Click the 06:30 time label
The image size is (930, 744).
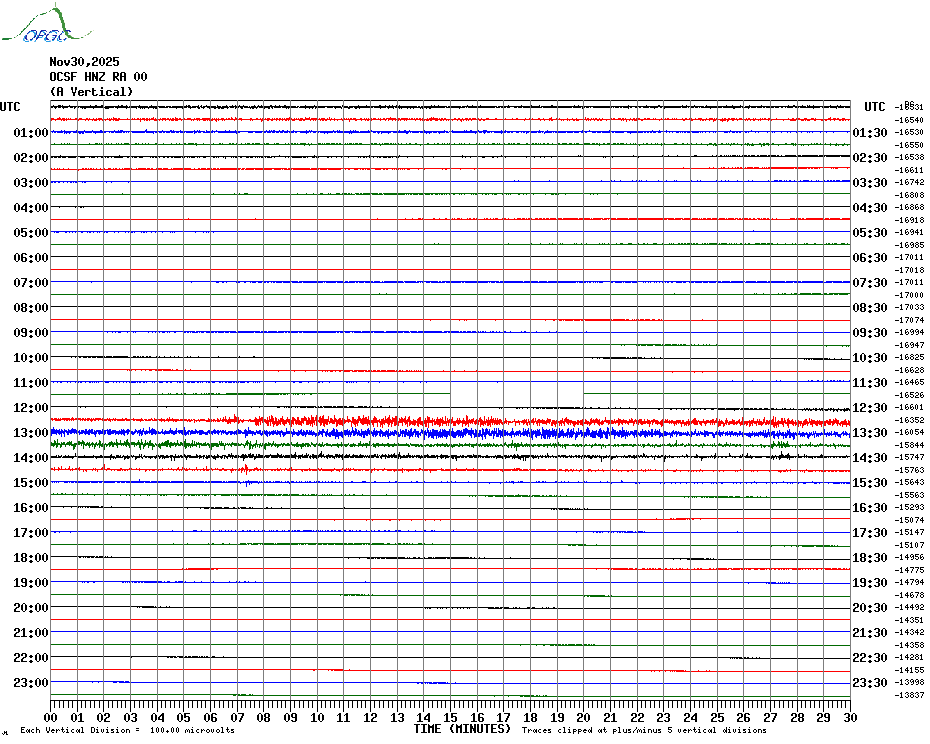pyautogui.click(x=870, y=257)
